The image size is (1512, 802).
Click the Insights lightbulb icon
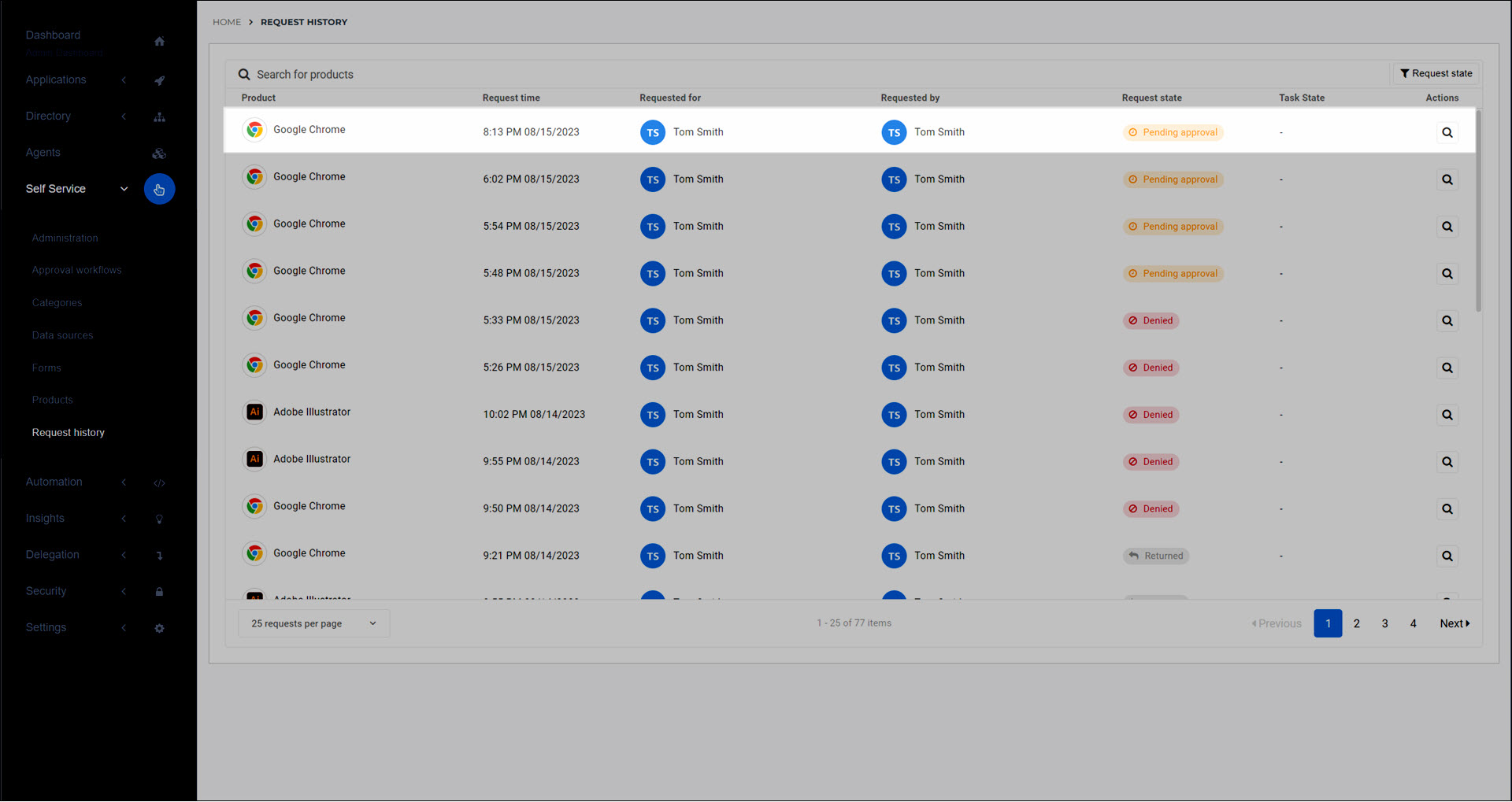159,519
